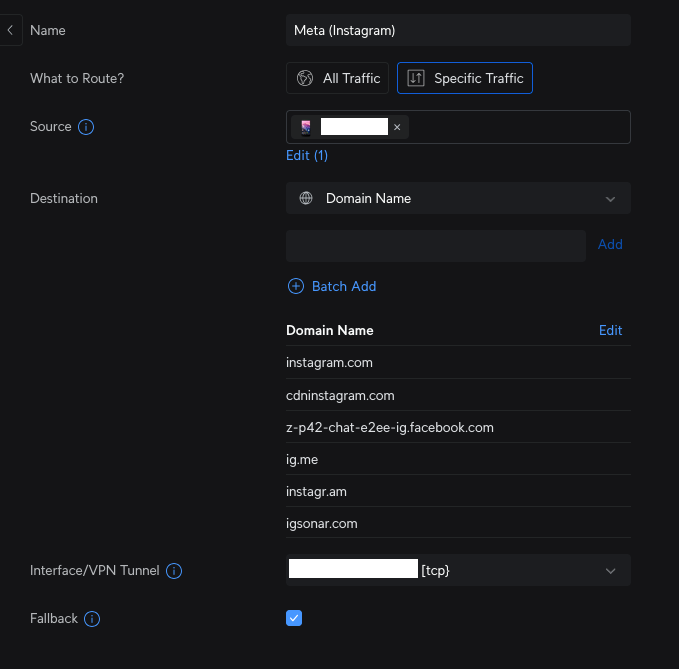Remove the source device using x icon

pos(397,127)
